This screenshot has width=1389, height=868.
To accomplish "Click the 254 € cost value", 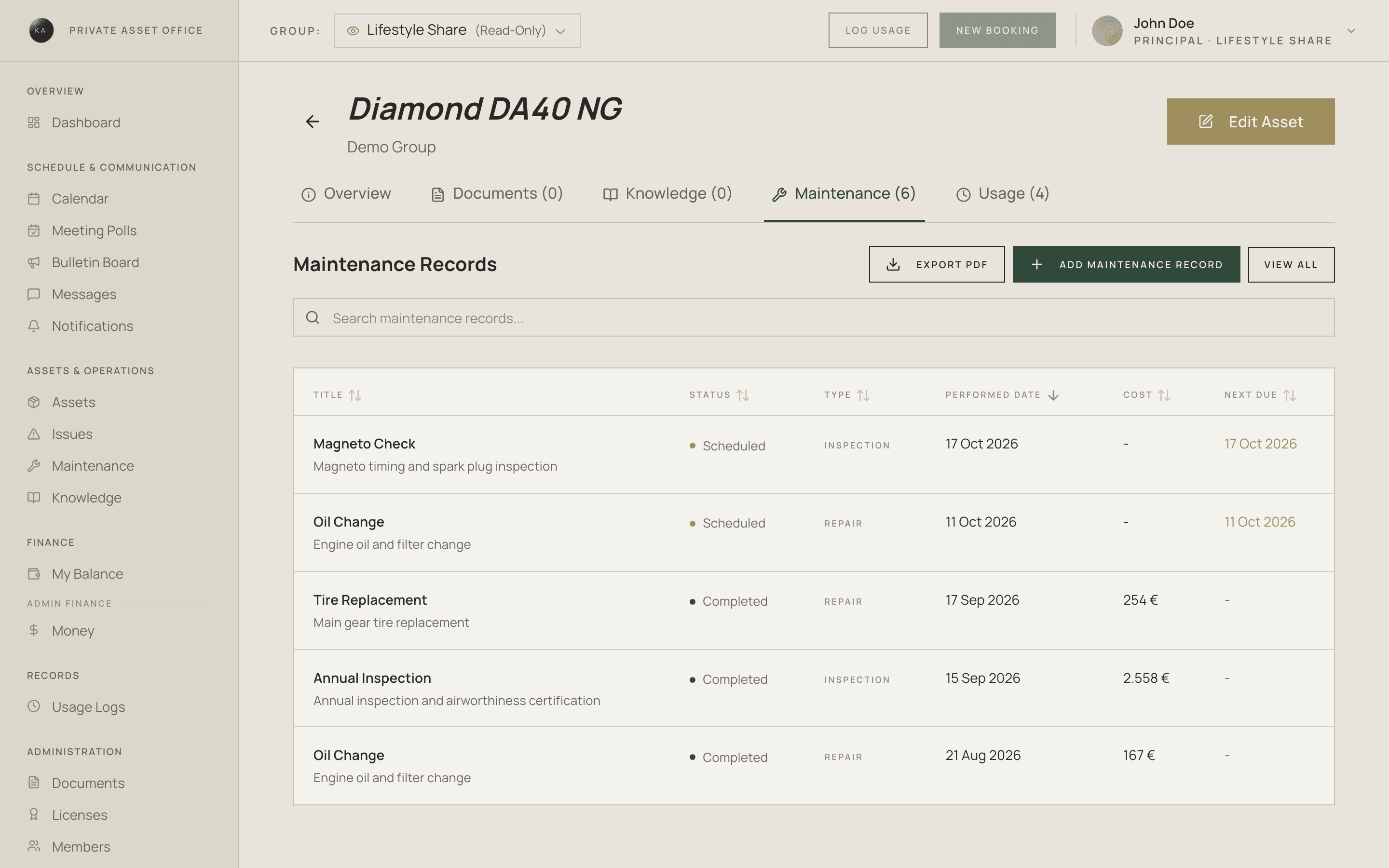I will tap(1140, 600).
